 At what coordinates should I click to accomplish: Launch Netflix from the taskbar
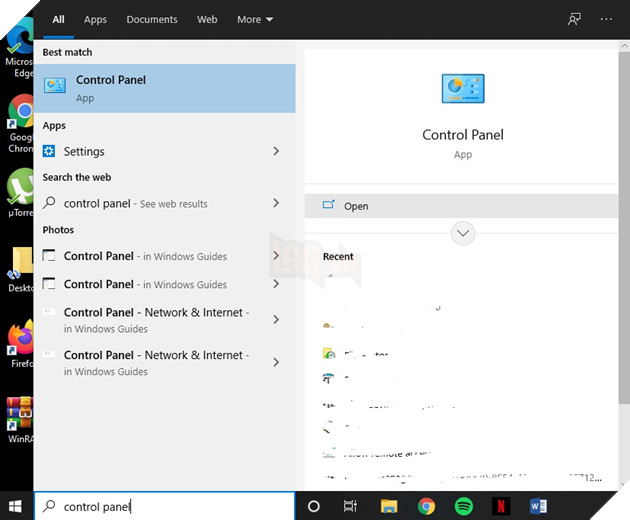501,506
